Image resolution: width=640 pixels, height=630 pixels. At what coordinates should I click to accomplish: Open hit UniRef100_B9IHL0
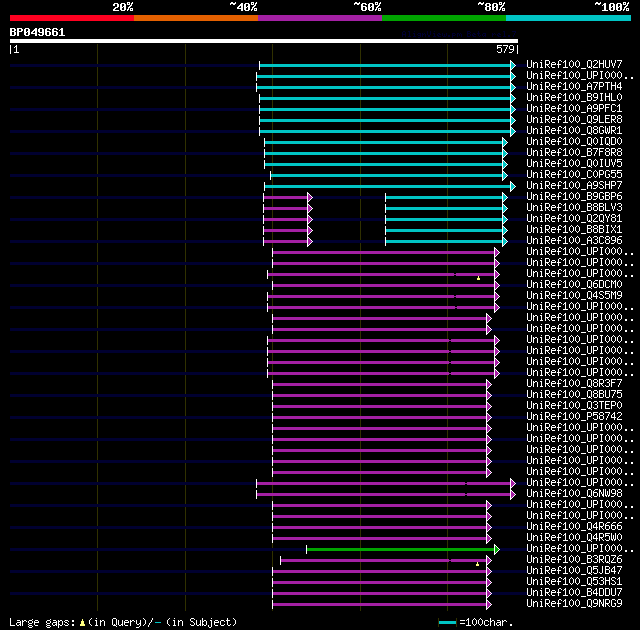tap(574, 98)
